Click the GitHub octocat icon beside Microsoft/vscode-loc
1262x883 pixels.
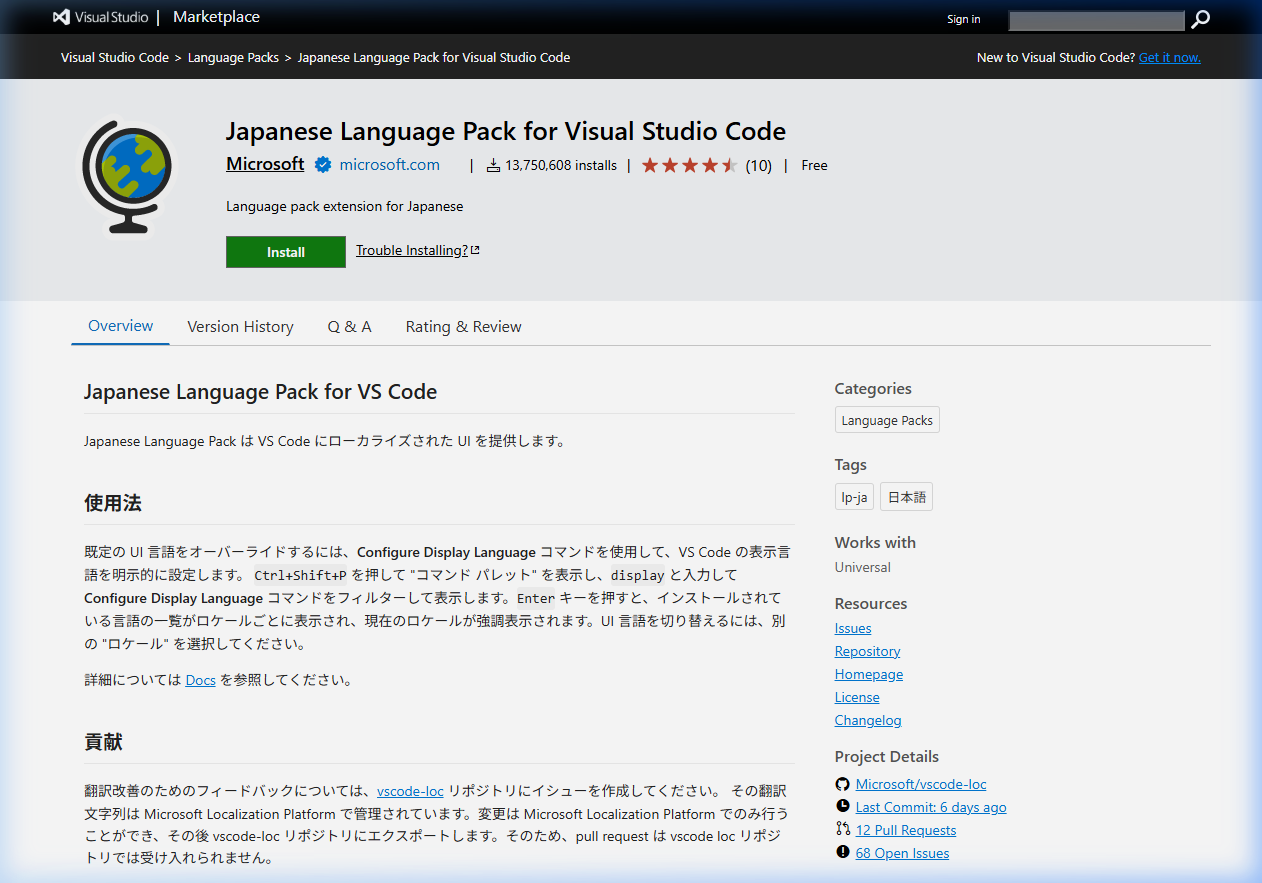843,784
